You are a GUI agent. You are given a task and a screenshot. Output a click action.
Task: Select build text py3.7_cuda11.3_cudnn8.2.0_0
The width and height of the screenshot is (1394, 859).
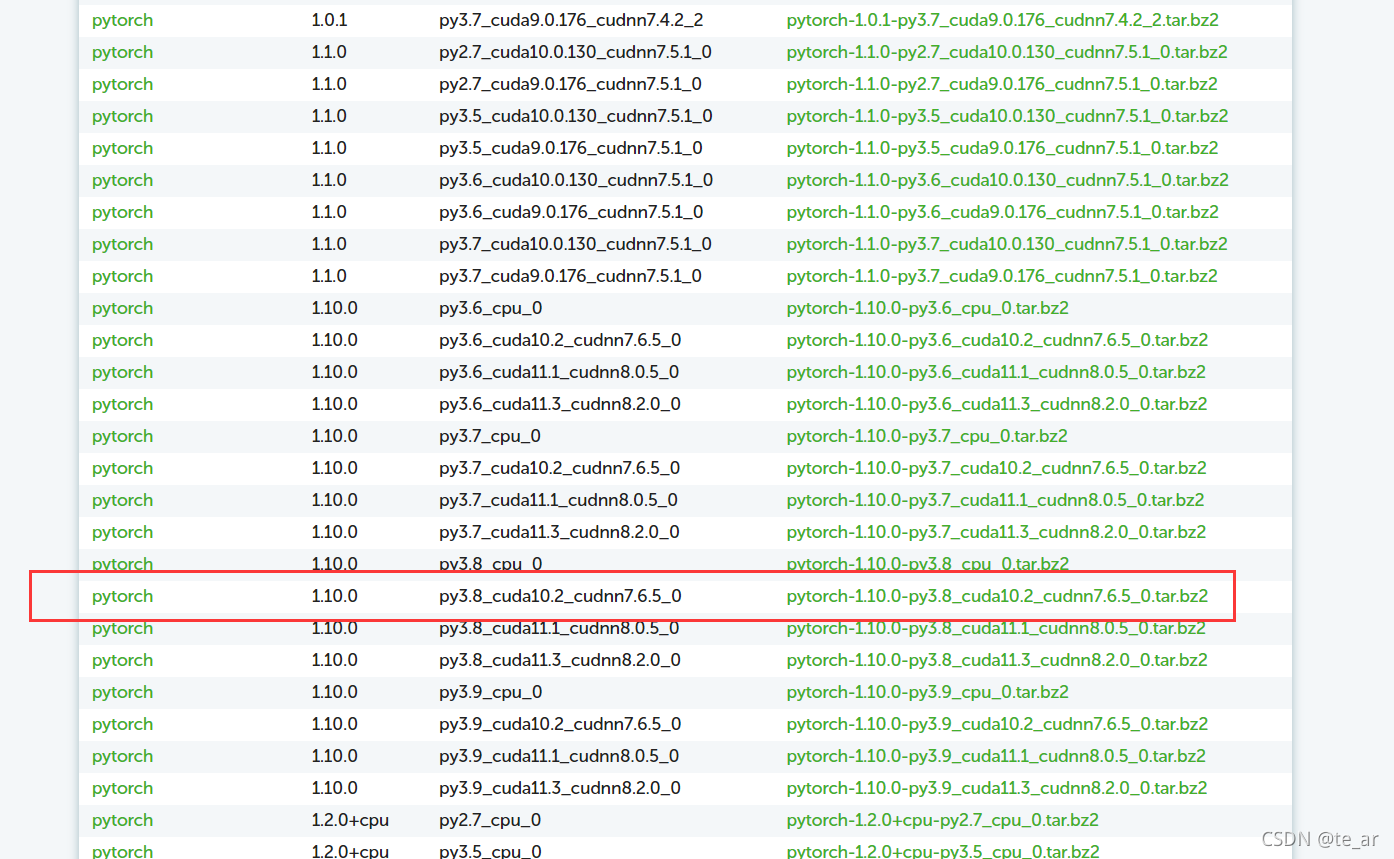[559, 532]
